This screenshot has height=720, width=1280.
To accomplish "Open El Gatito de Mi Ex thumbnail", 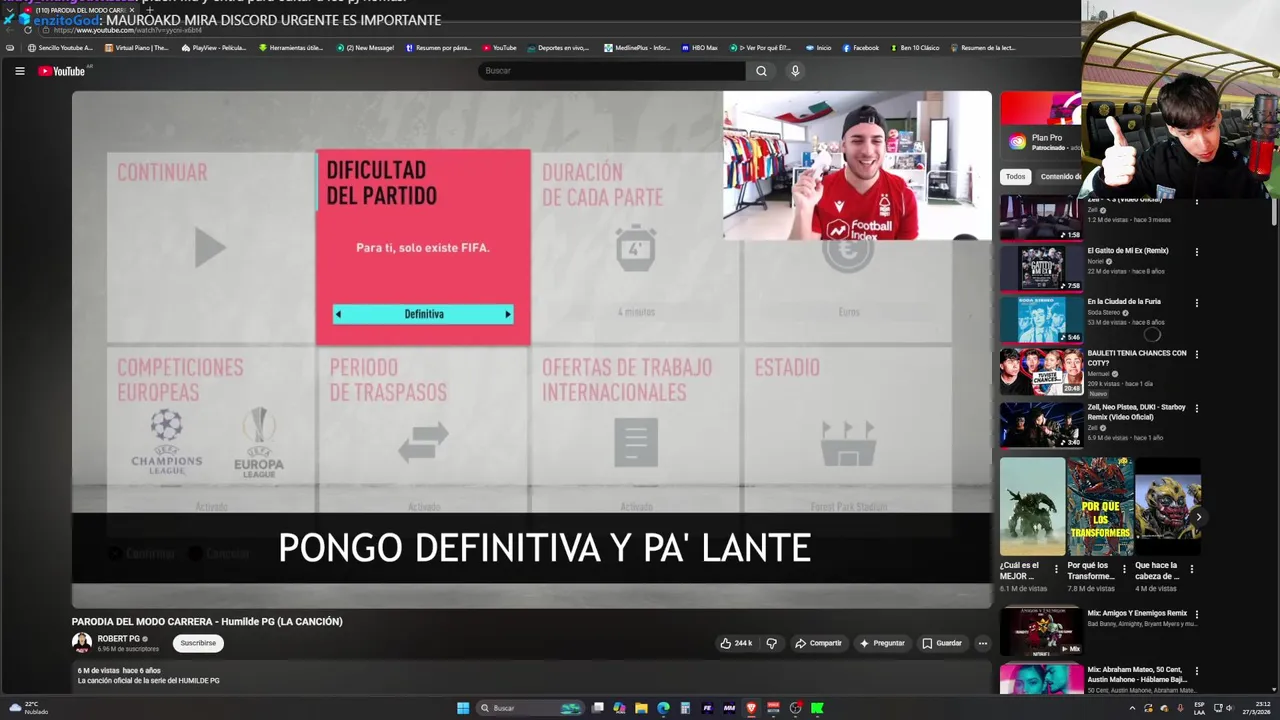I will [x=1041, y=267].
